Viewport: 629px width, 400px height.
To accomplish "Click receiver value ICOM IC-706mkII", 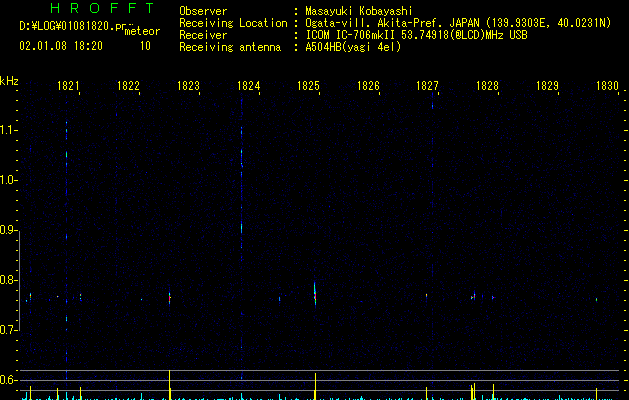I will tap(351, 35).
